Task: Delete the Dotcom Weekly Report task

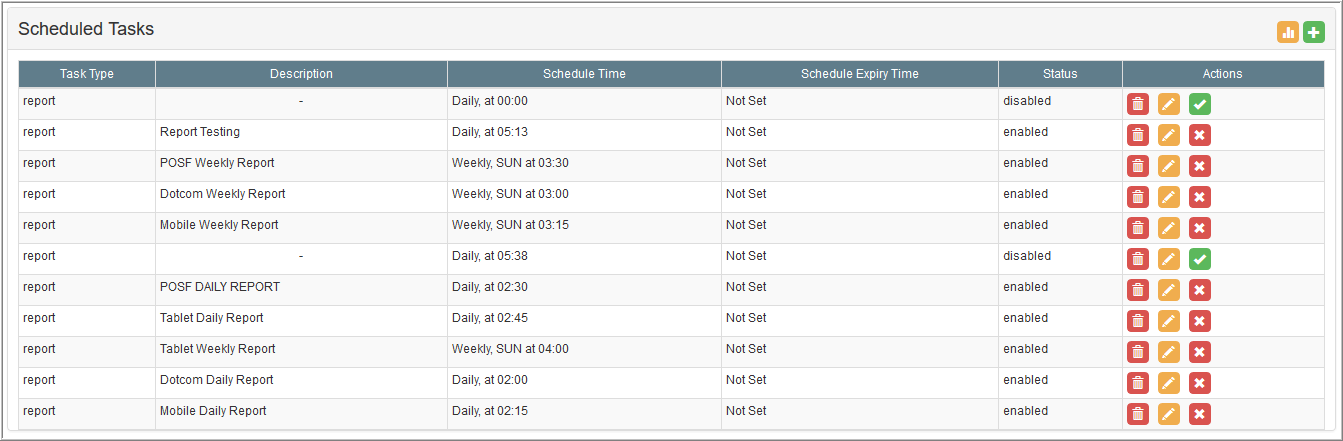Action: [1138, 197]
